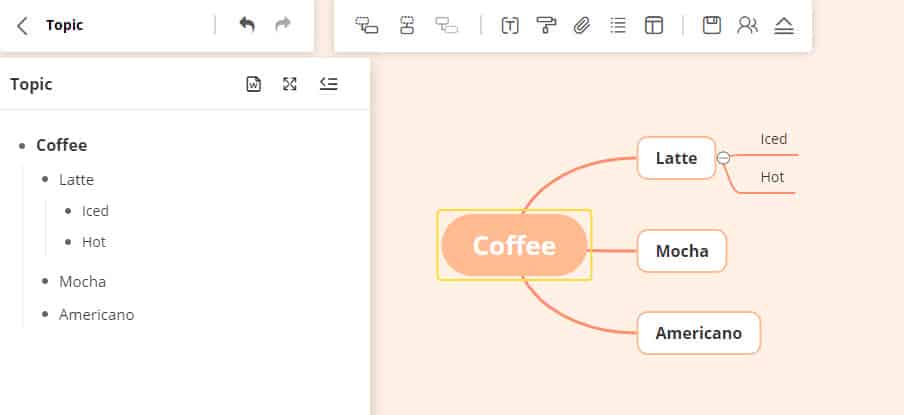Insert a floating topic with dashed icon
This screenshot has height=415, width=904.
click(407, 25)
